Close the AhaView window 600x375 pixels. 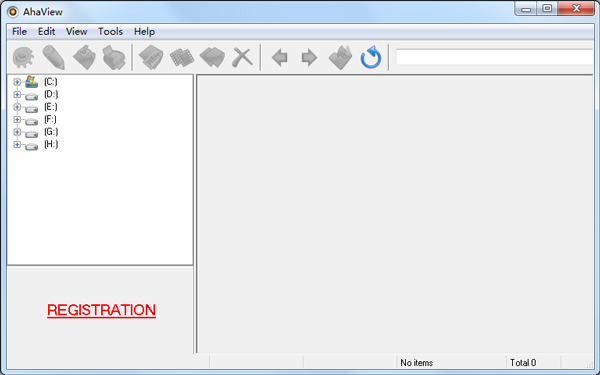(576, 8)
